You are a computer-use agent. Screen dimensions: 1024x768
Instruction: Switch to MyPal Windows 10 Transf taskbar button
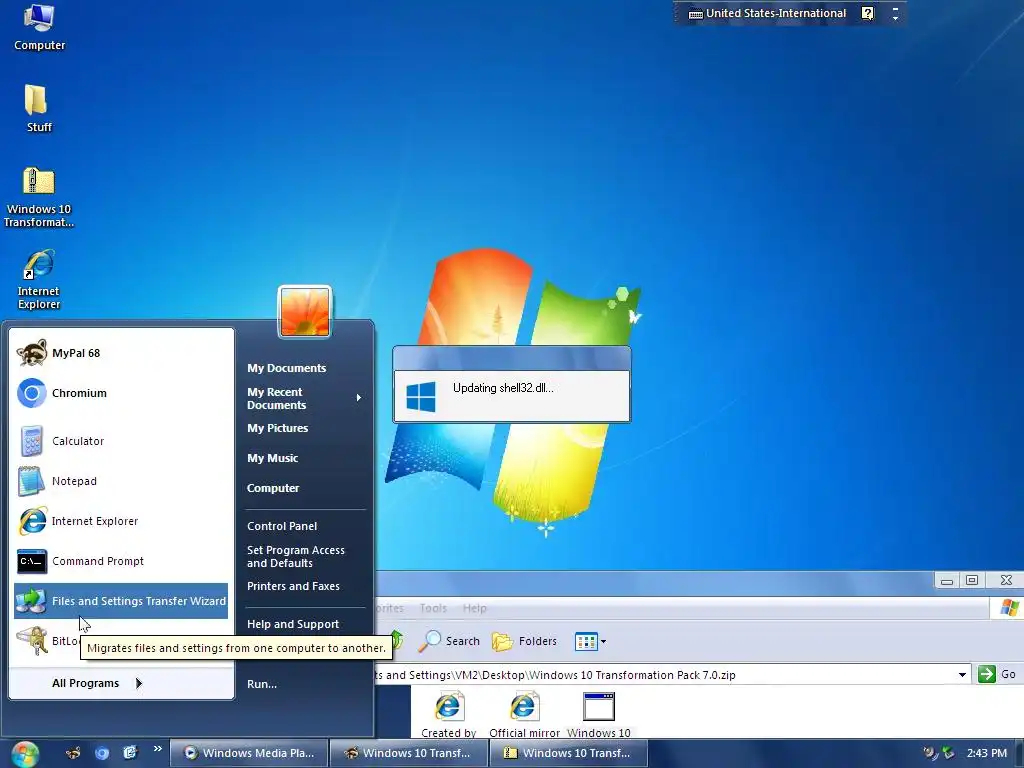409,753
